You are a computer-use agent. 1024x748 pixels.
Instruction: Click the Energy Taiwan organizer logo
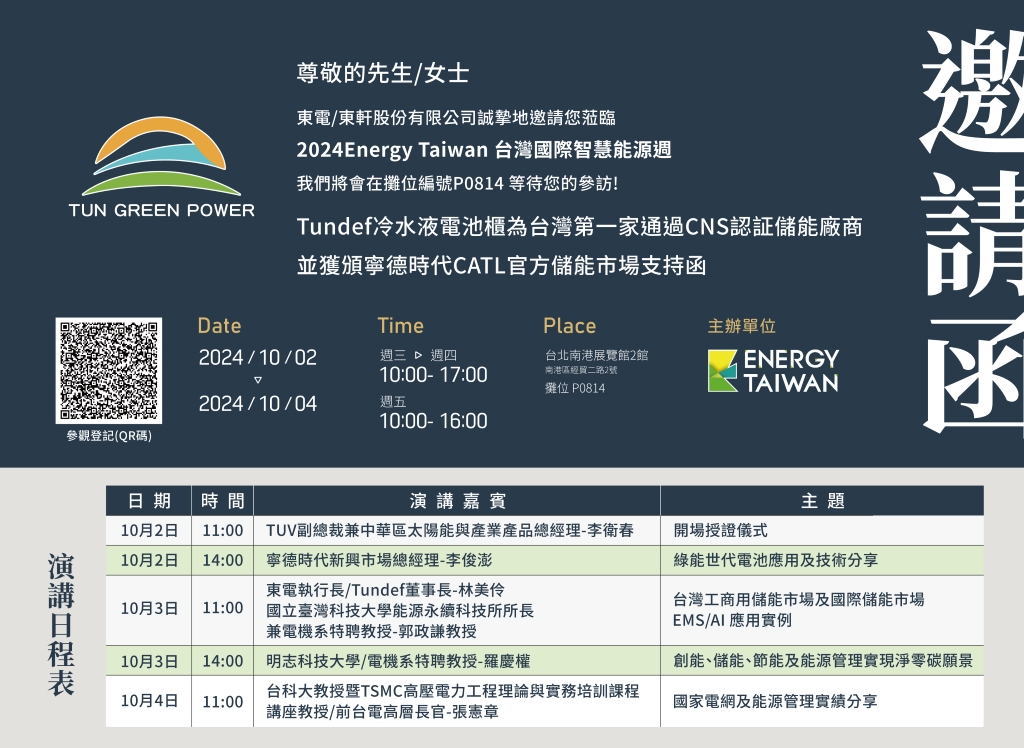click(773, 370)
